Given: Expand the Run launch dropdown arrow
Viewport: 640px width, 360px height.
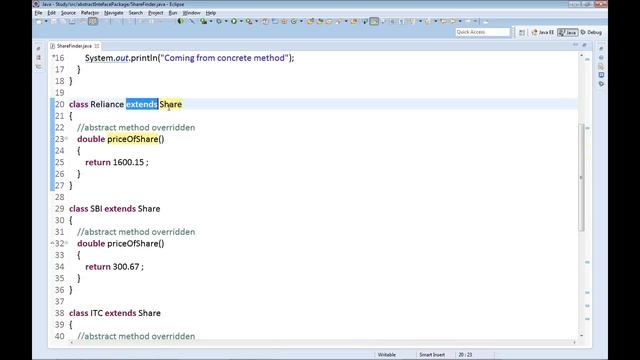Looking at the screenshot, I should tap(241, 21).
